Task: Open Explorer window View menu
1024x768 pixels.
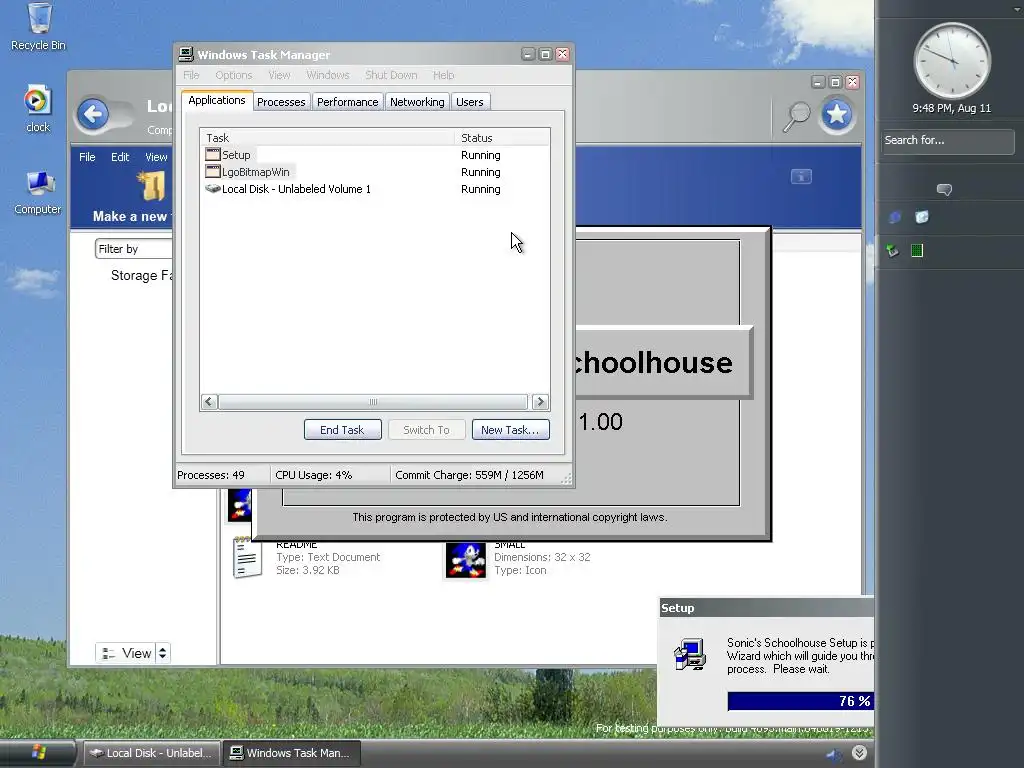Action: tap(157, 157)
